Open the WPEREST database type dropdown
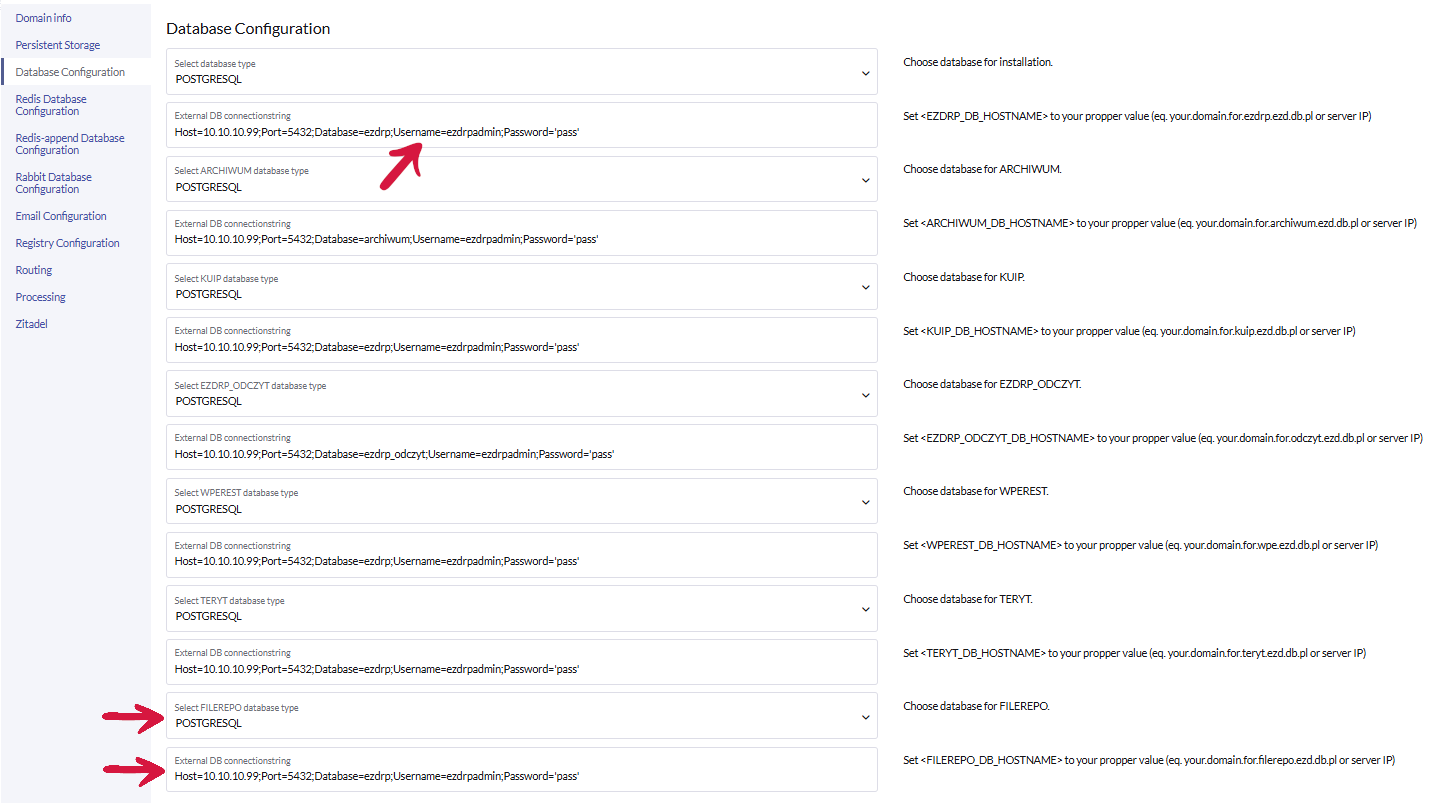The height and width of the screenshot is (803, 1440). [865, 502]
